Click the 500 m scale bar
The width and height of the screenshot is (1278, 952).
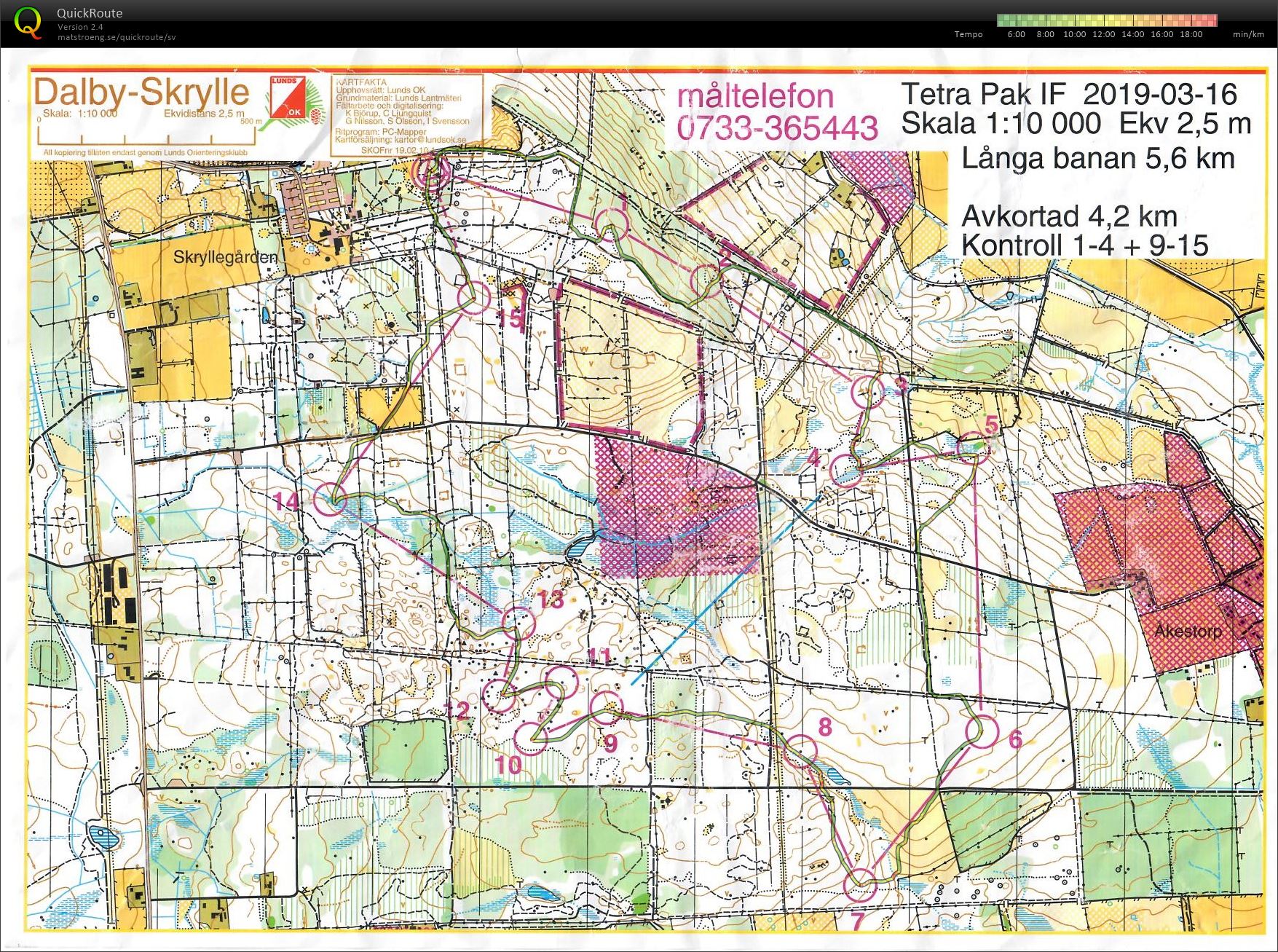(148, 135)
